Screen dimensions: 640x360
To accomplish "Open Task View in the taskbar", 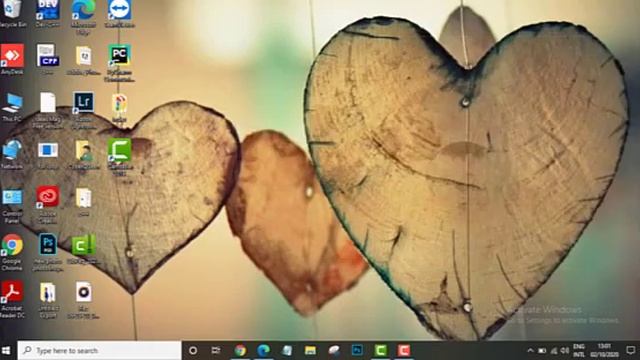I will [216, 350].
